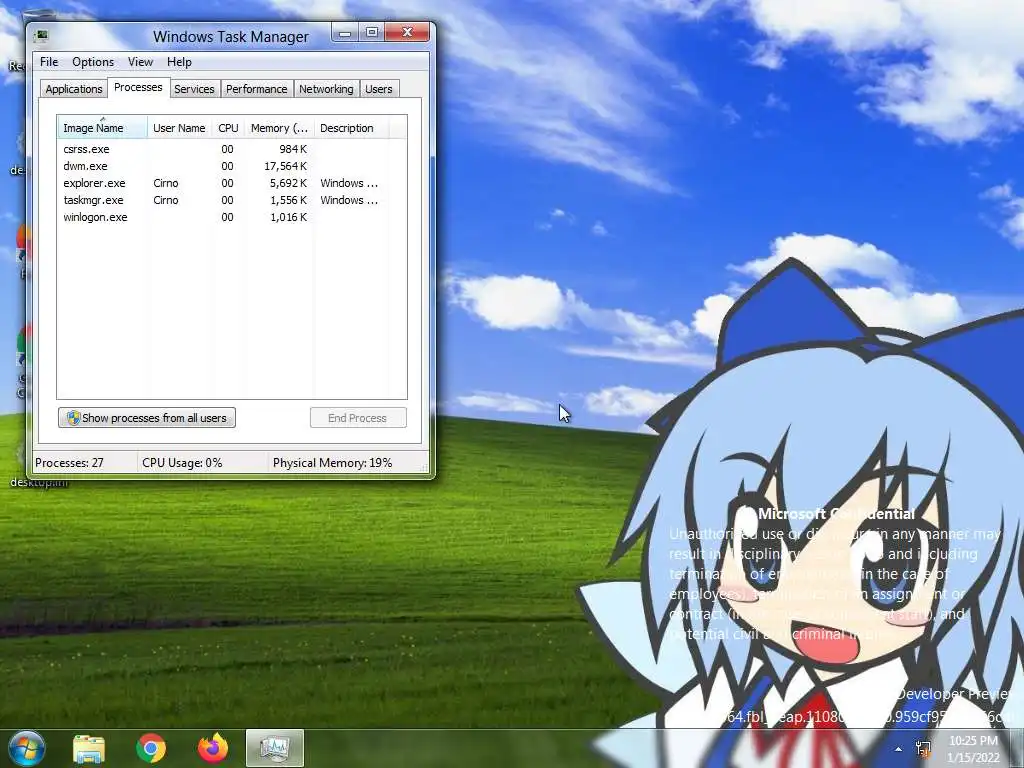1024x768 pixels.
Task: Minimize the Task Manager window
Action: pyautogui.click(x=345, y=32)
